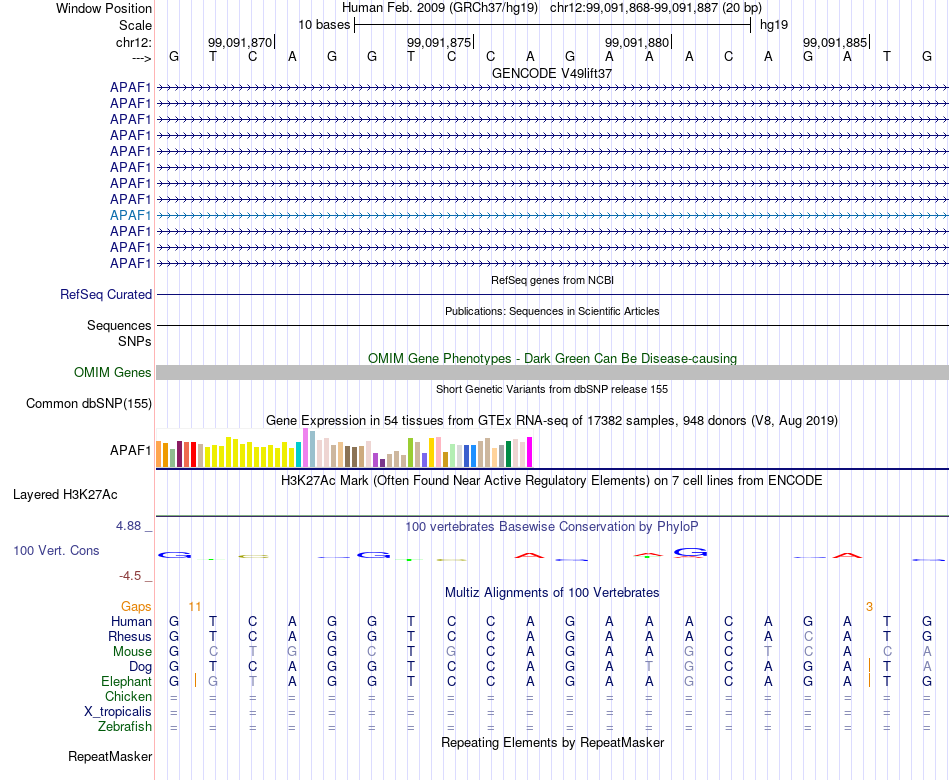950x780 pixels.
Task: Click the magenta bar in GTEx expression chart
Action: (529, 452)
